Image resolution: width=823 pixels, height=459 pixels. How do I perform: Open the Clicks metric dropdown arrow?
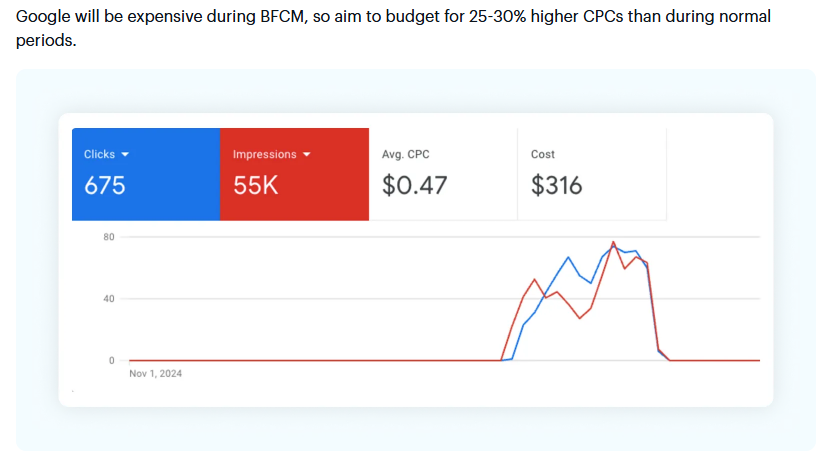[x=125, y=155]
